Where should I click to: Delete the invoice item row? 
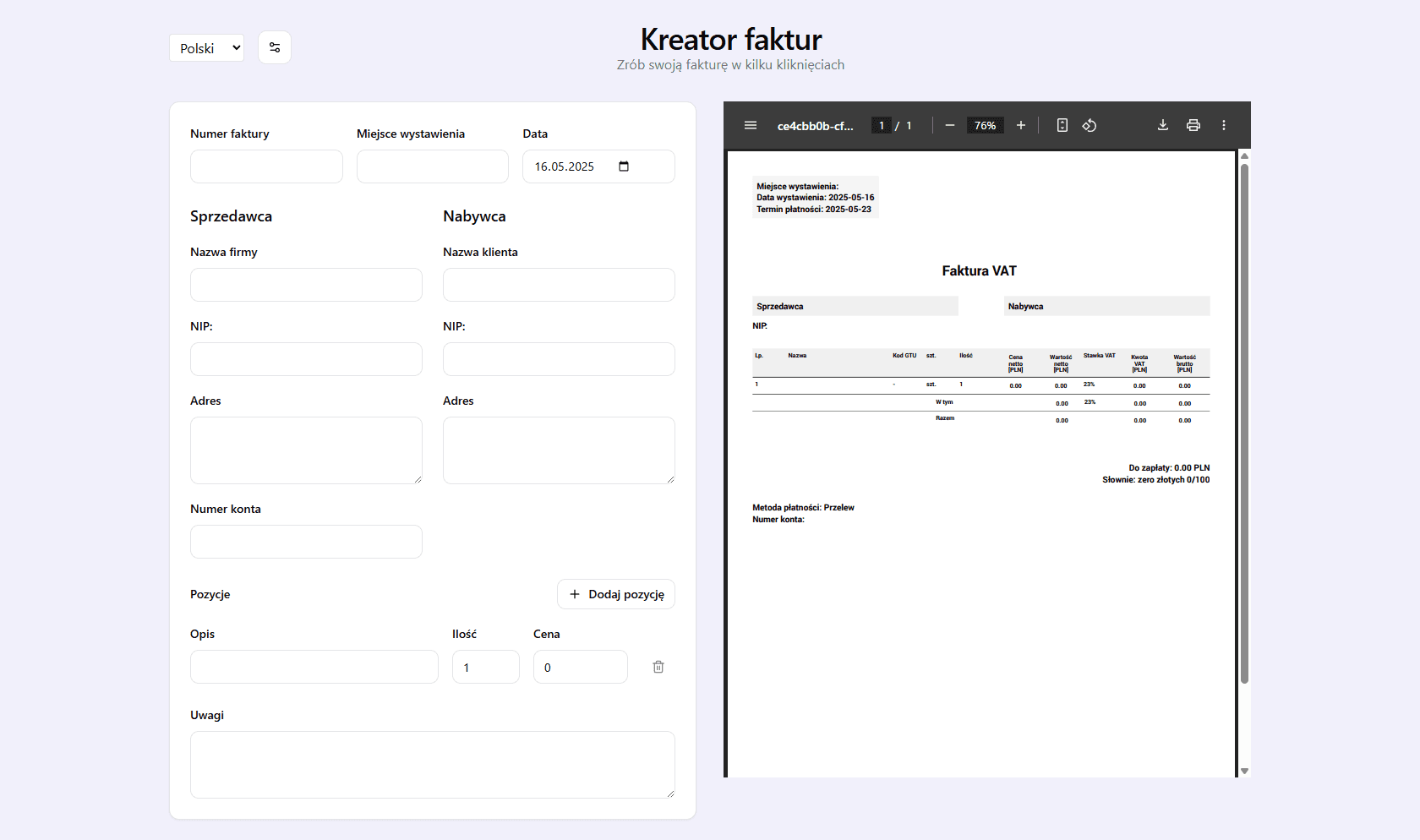[x=658, y=667]
